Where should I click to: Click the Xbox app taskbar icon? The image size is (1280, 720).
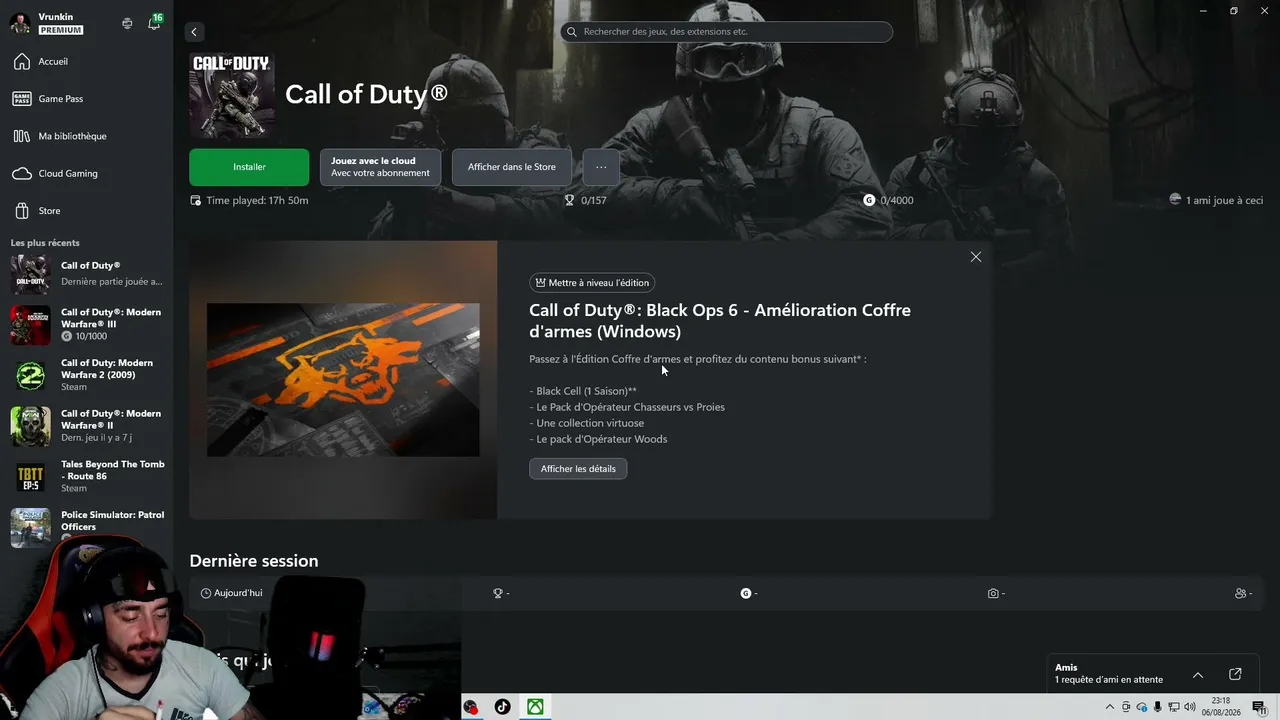click(x=536, y=707)
